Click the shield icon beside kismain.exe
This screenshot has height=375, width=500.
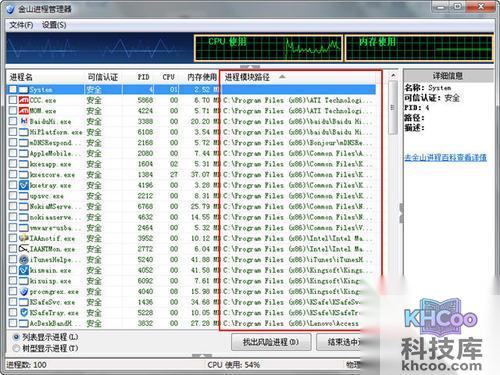(x=24, y=270)
